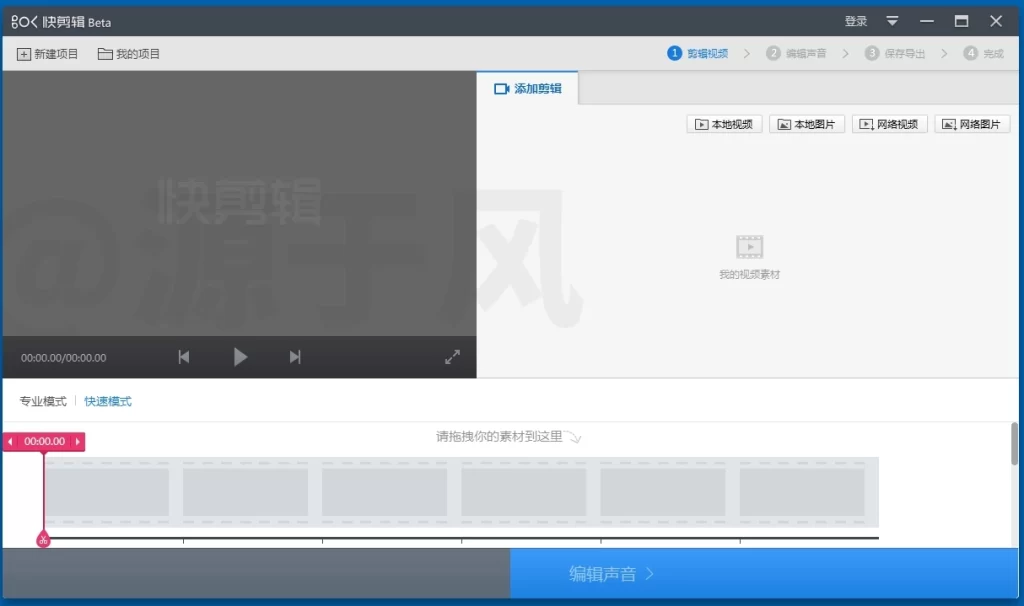Go to step 4 完成
This screenshot has width=1024, height=606.
pos(984,54)
